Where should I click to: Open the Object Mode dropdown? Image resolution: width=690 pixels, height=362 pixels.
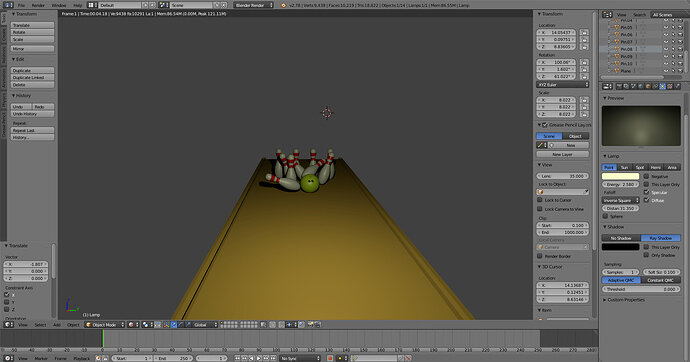click(x=105, y=325)
